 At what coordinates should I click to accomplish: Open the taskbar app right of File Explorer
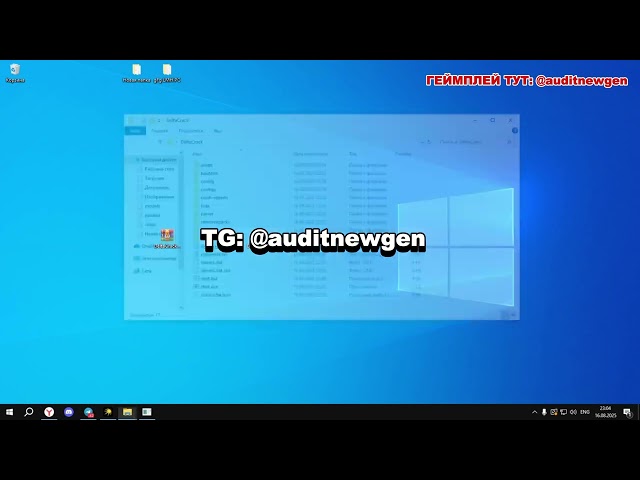[x=147, y=412]
